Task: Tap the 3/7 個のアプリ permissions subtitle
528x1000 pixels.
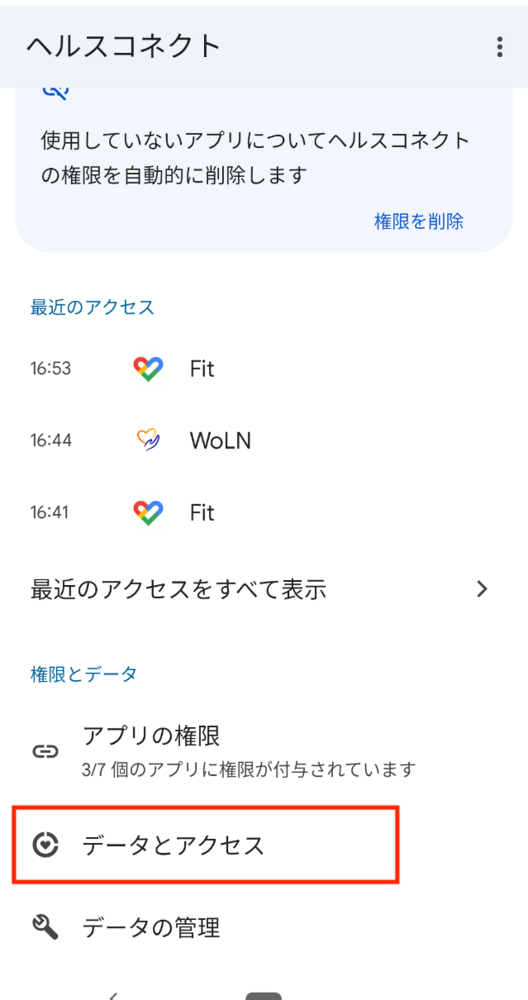Action: pos(249,769)
